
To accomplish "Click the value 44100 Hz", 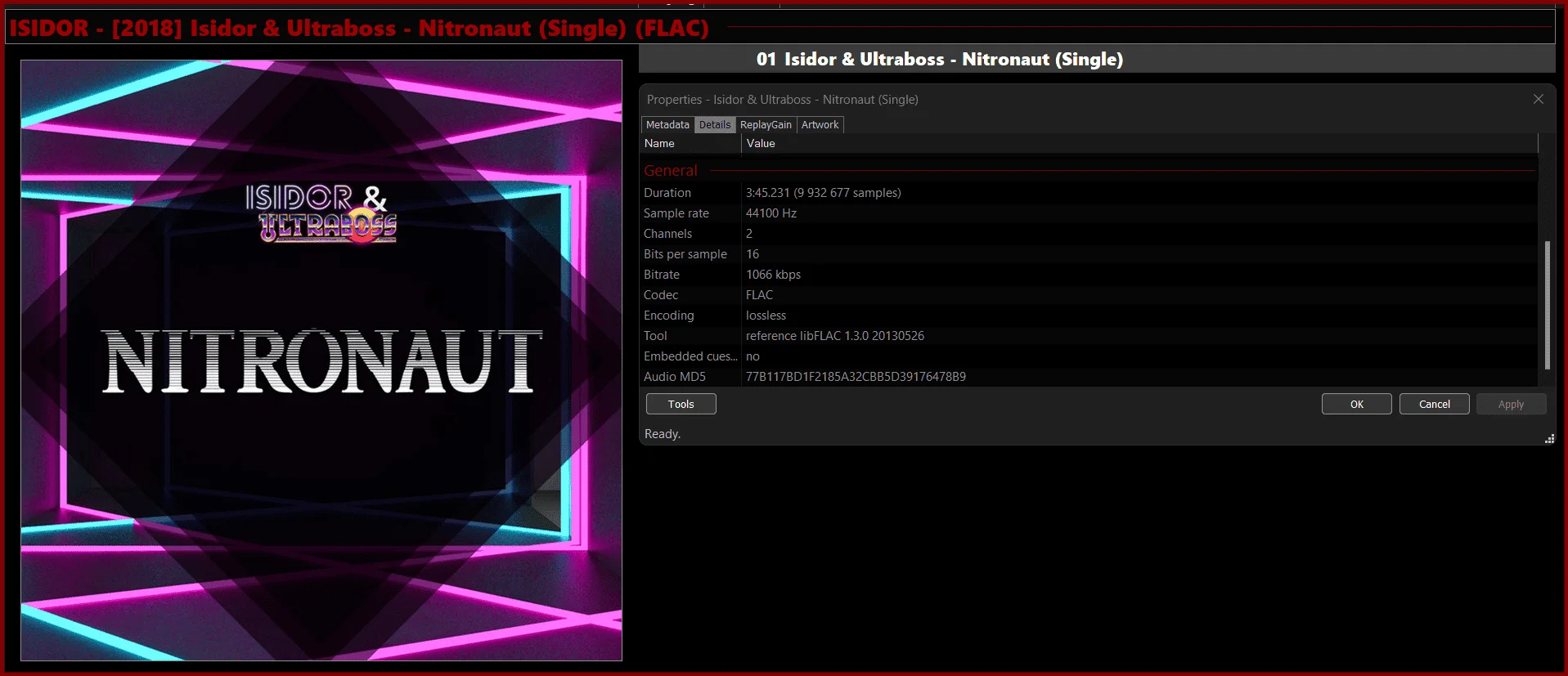I will coord(771,213).
